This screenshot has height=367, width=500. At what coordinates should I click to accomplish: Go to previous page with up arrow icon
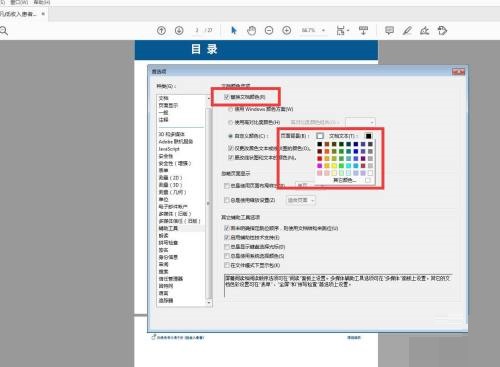[x=161, y=31]
